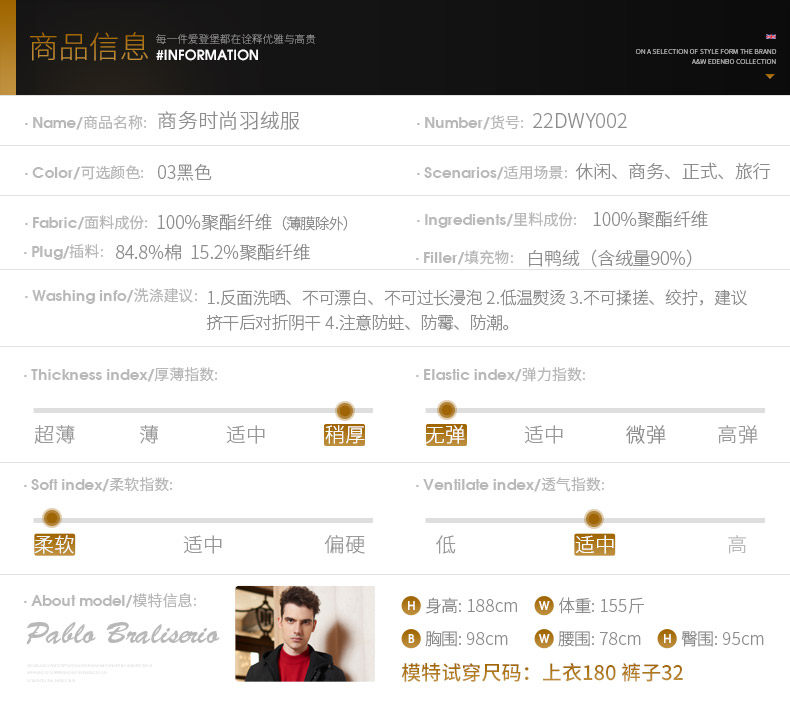Click the 臀围: 95cm text
The image size is (790, 713).
click(722, 639)
